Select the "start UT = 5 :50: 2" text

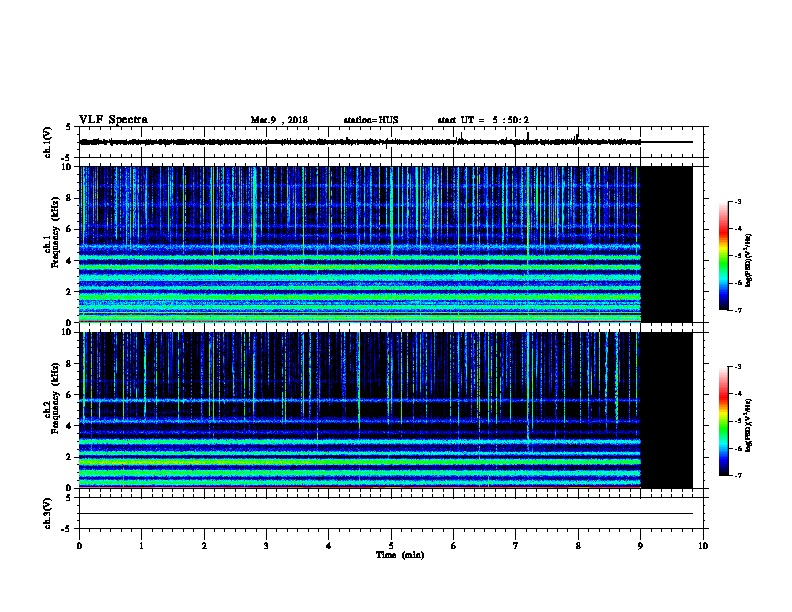click(483, 120)
